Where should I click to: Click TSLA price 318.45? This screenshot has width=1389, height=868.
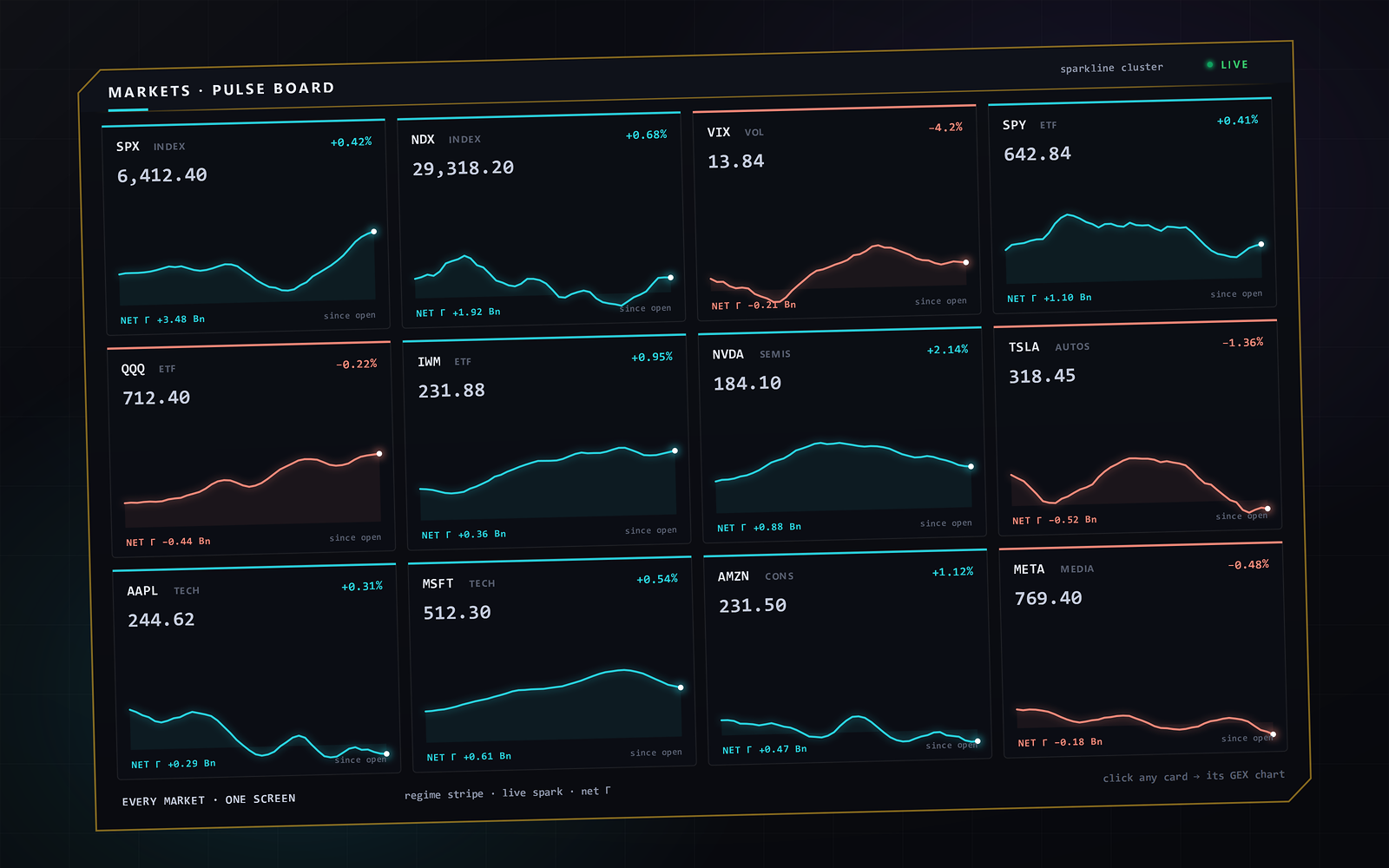click(x=1042, y=377)
